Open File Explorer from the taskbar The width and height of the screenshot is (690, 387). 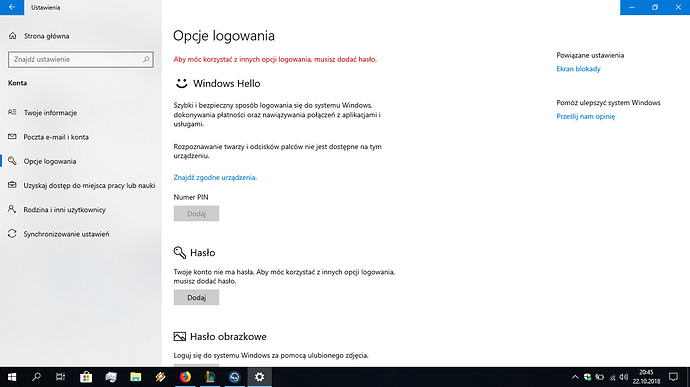point(136,377)
